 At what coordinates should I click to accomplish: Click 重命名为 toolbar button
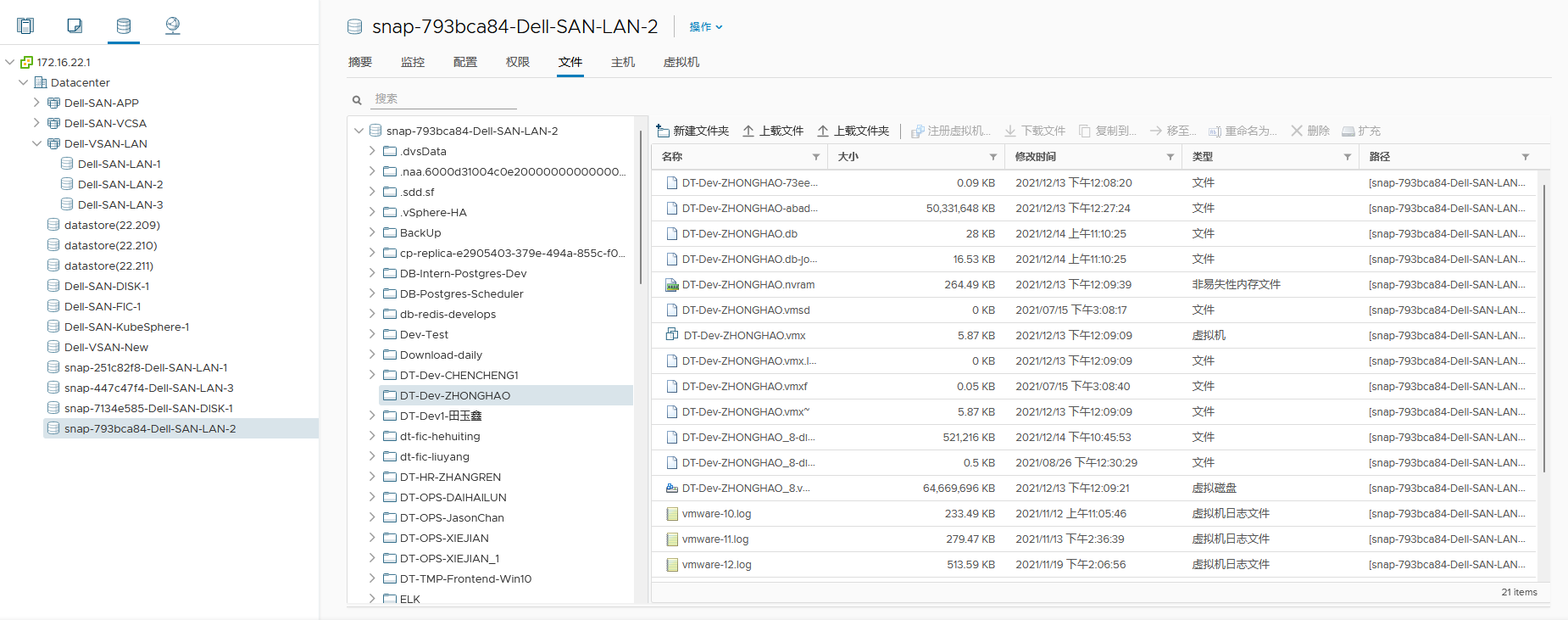coord(1243,131)
